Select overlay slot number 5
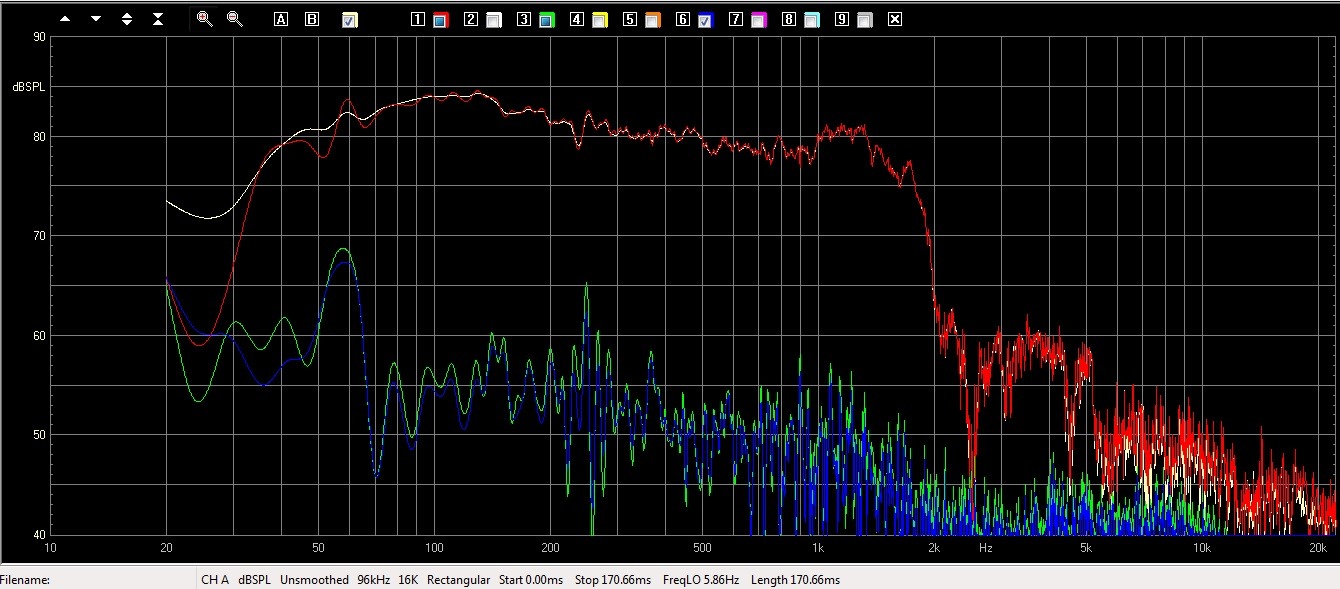Viewport: 1340px width, 589px height. pos(630,19)
